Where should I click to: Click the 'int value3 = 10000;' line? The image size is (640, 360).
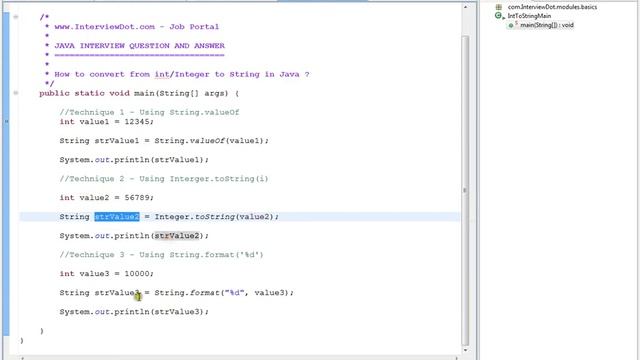(107, 274)
